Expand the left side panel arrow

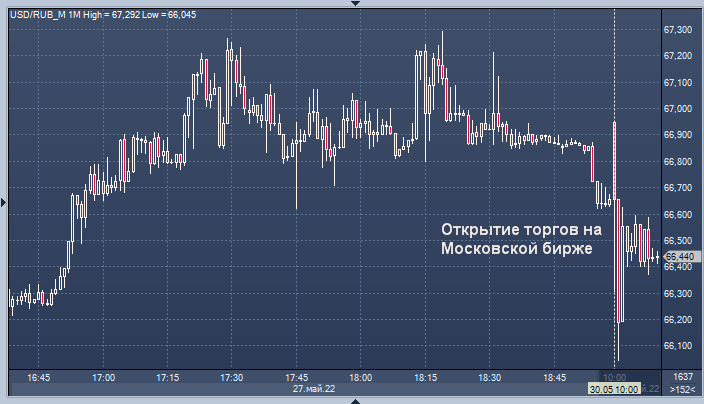[x=4, y=202]
